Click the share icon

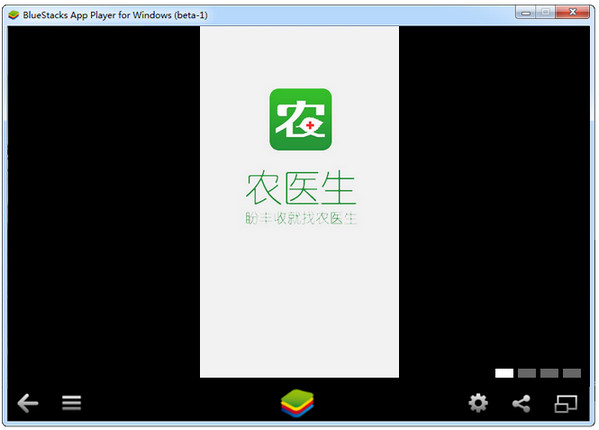coord(521,403)
